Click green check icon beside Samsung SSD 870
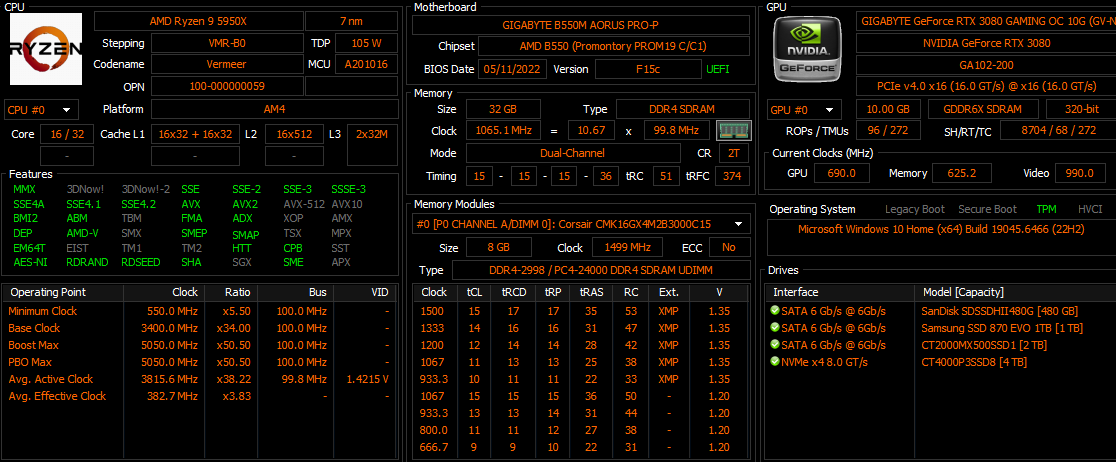This screenshot has height=462, width=1116. tap(774, 327)
